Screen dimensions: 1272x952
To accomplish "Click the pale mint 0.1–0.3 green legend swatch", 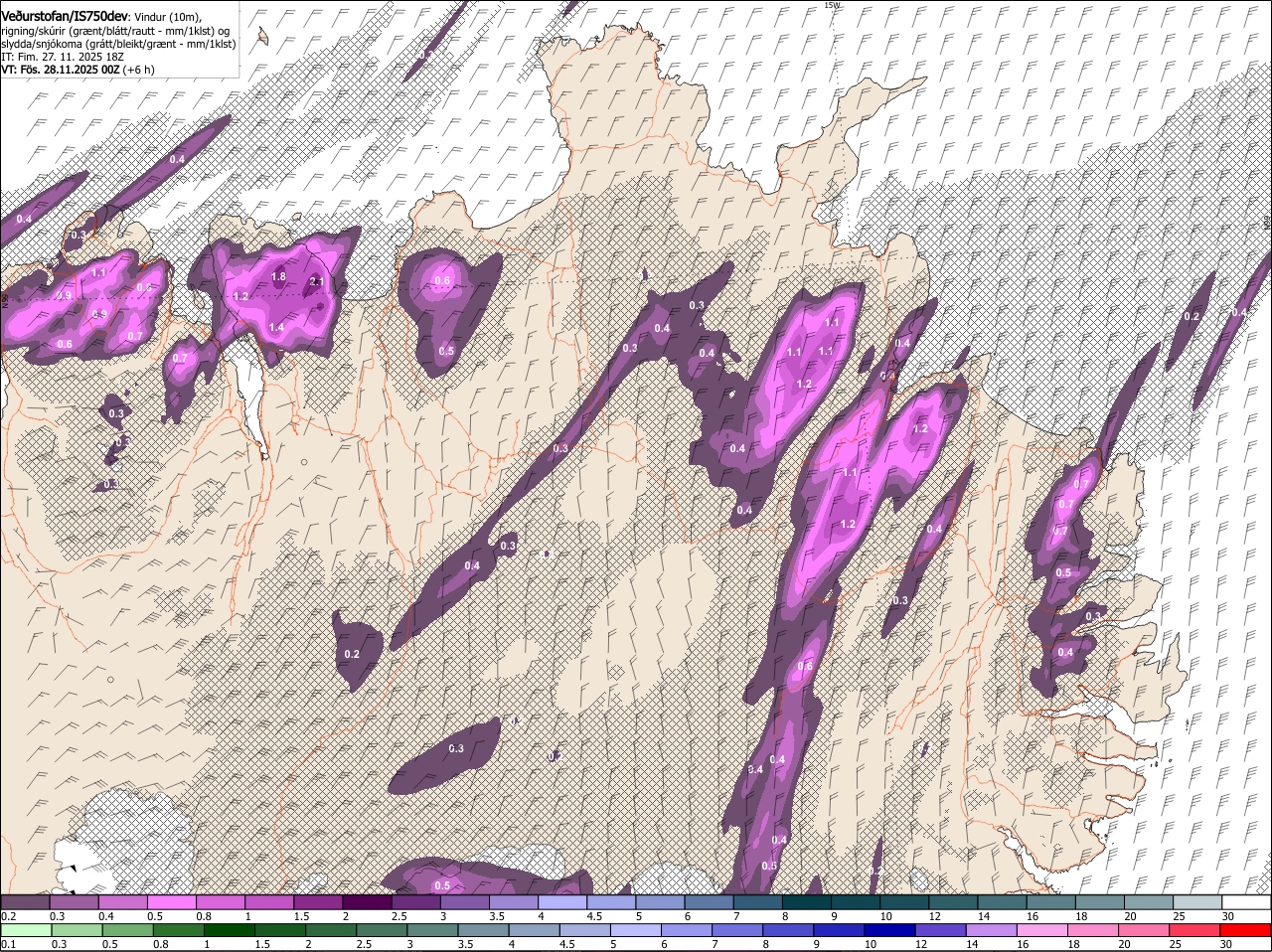I will tap(25, 931).
